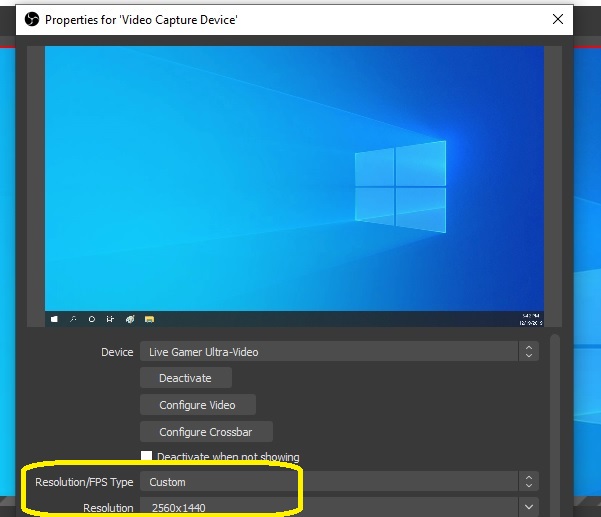The height and width of the screenshot is (517, 601).
Task: Click the Cortana circle in the preview taskbar
Action: (92, 319)
